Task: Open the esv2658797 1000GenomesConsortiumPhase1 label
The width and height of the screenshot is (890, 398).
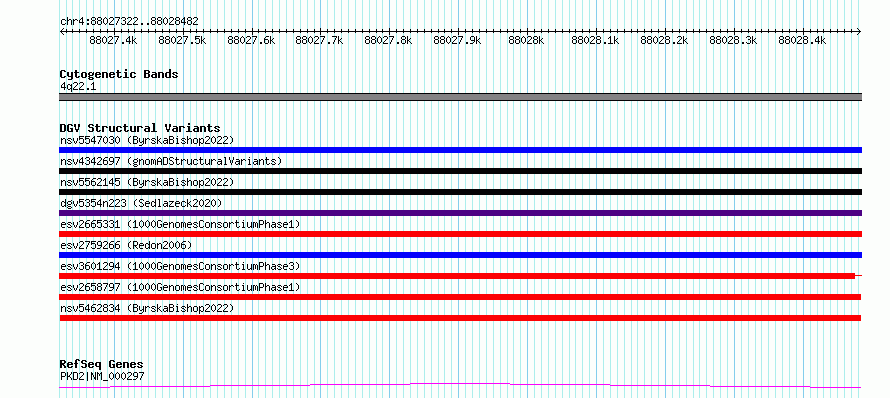Action: pos(180,287)
